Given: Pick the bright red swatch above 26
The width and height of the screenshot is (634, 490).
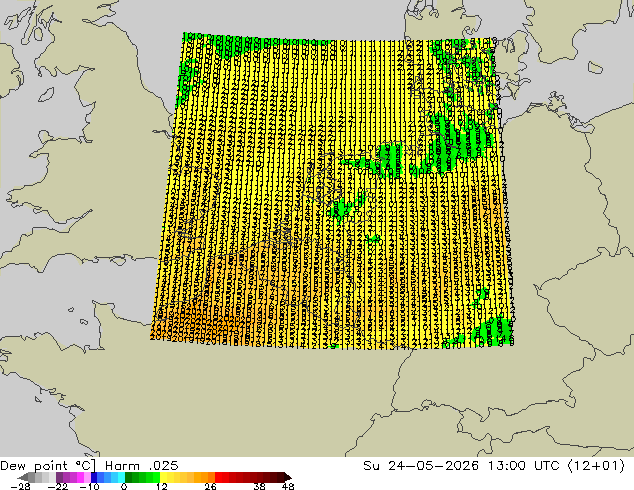Looking at the screenshot, I should 218,477.
